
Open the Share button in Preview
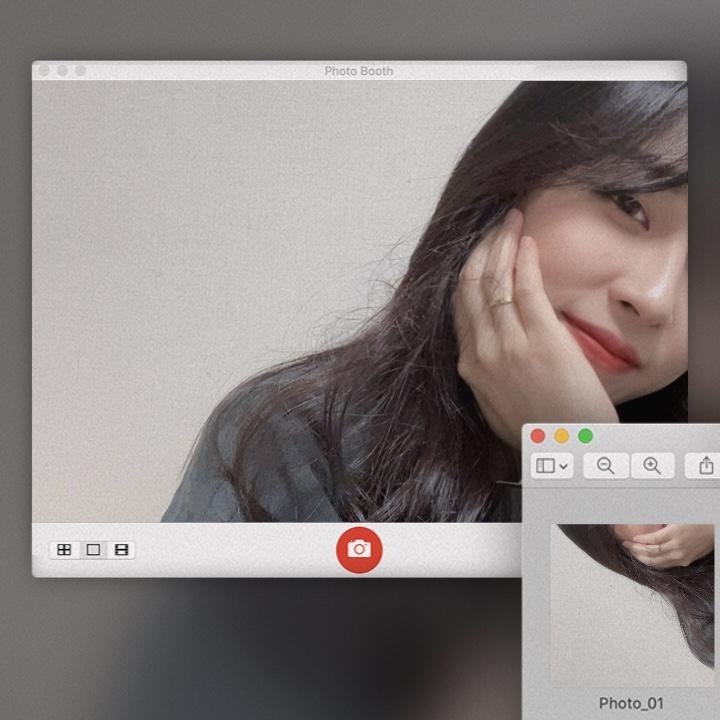[705, 466]
